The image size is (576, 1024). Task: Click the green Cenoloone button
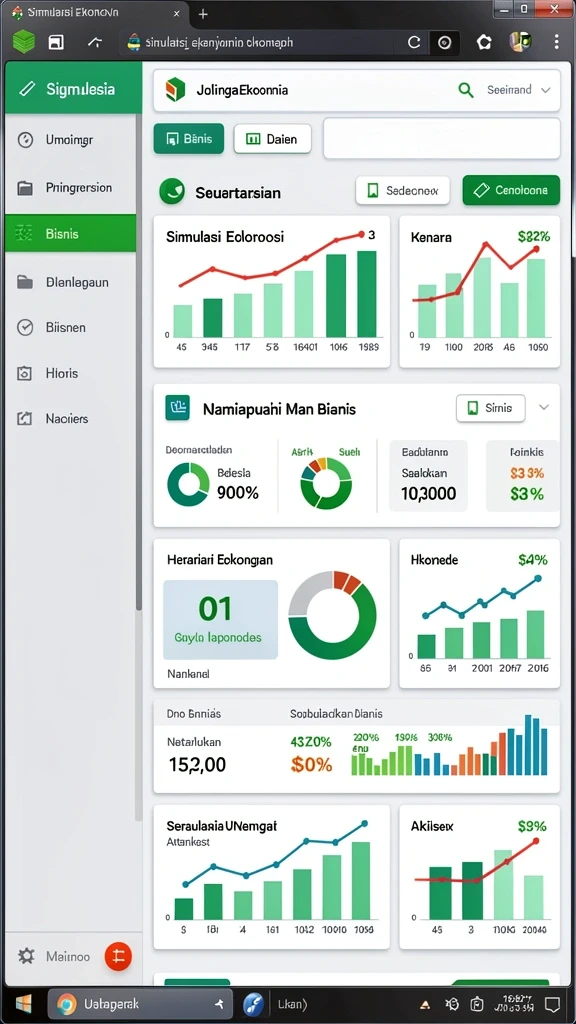click(511, 191)
